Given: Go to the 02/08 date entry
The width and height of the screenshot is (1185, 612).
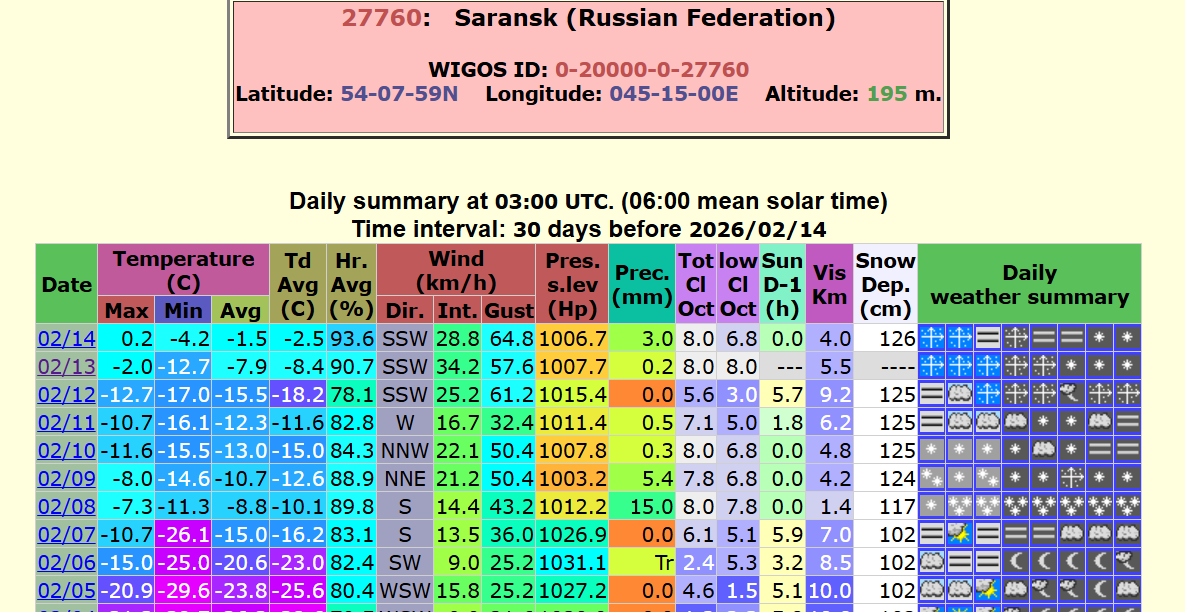Looking at the screenshot, I should [66, 506].
